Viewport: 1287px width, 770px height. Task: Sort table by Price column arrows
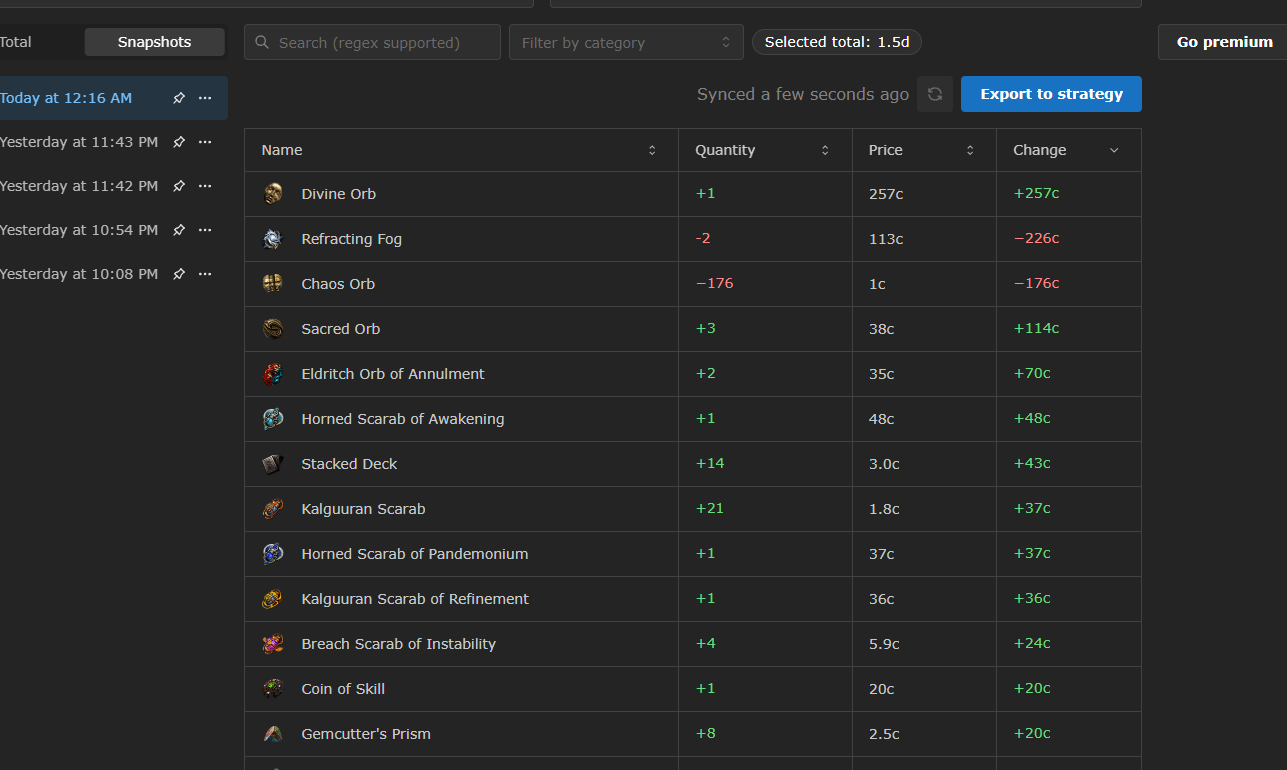click(970, 150)
